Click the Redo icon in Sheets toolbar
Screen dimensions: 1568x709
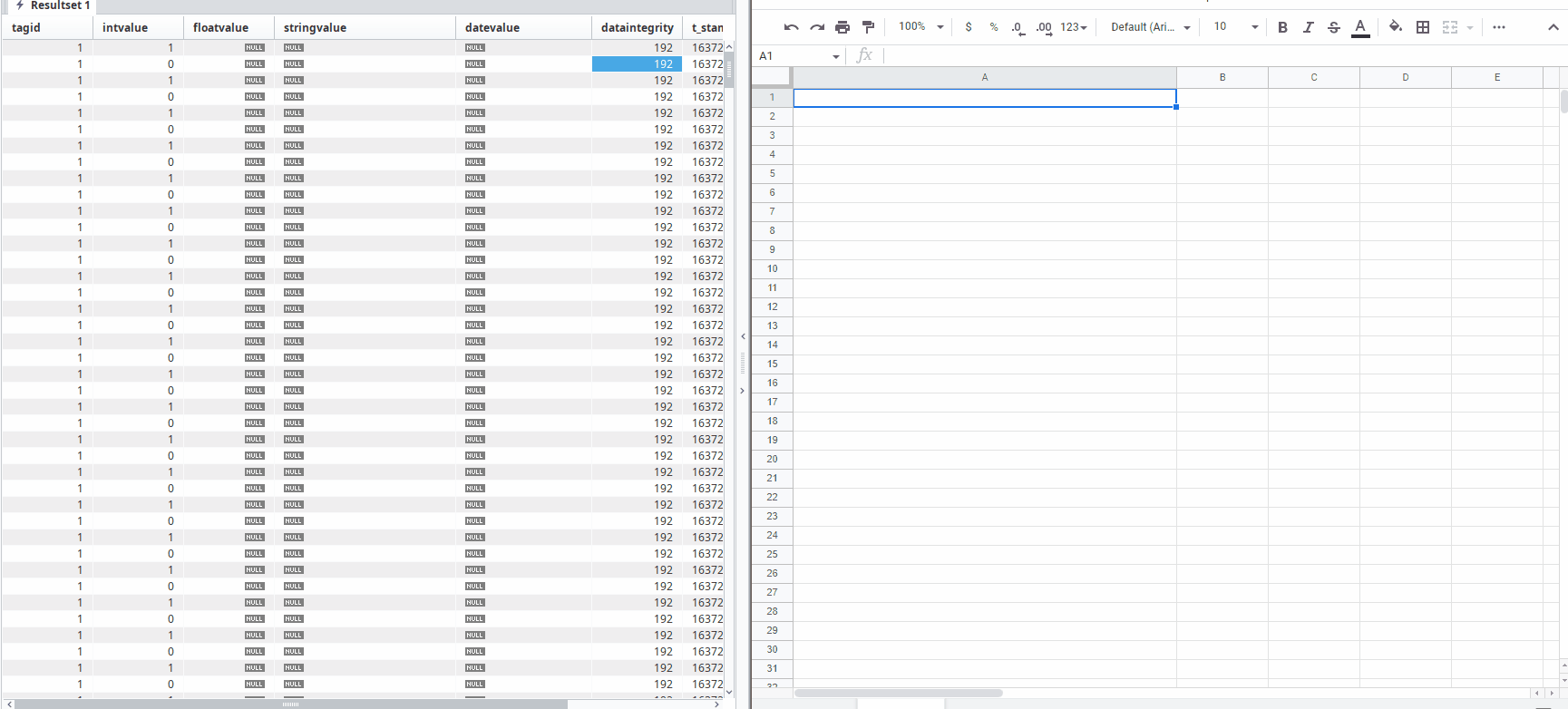pos(817,27)
